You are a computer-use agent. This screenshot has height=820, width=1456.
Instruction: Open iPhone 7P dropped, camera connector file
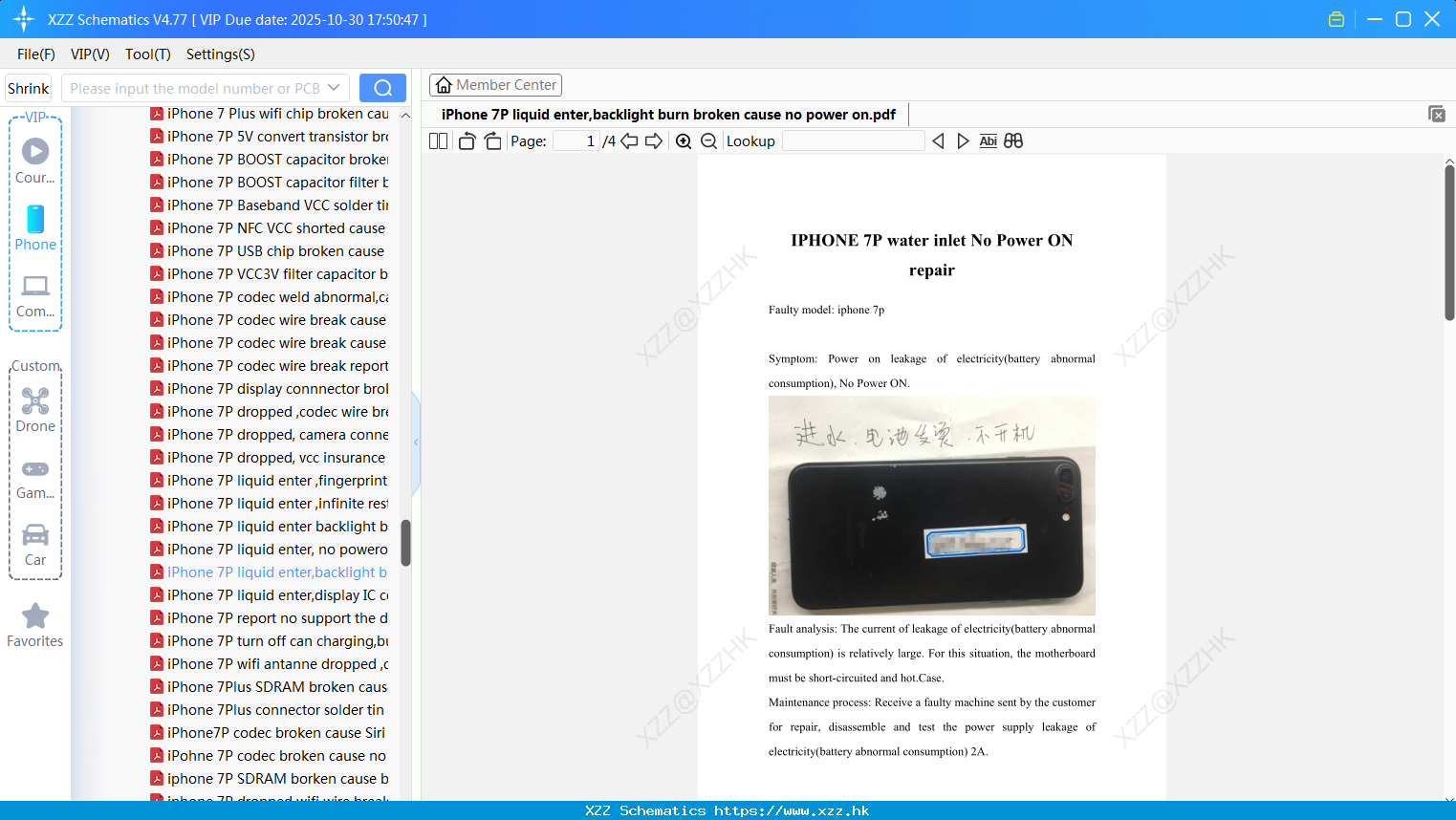(270, 435)
